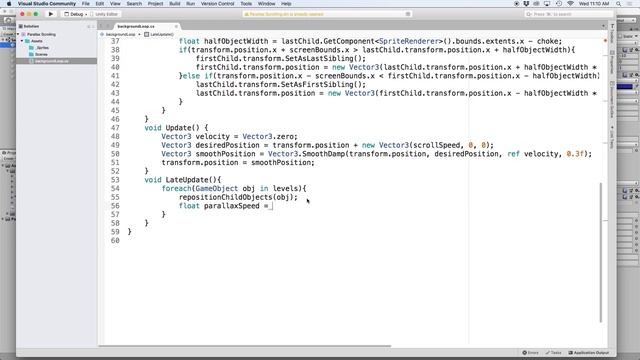This screenshot has height=360, width=640.
Task: Open the Version Control menu
Action: pos(218,4)
